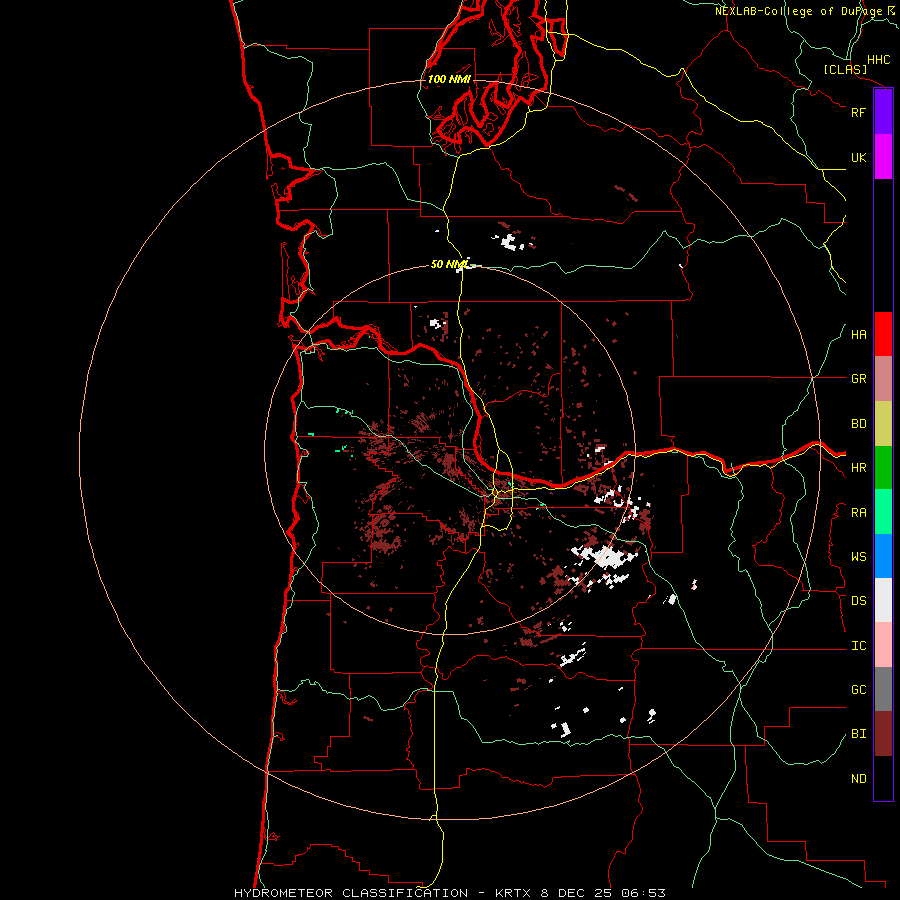Click the 'WS' legend label

(858, 557)
